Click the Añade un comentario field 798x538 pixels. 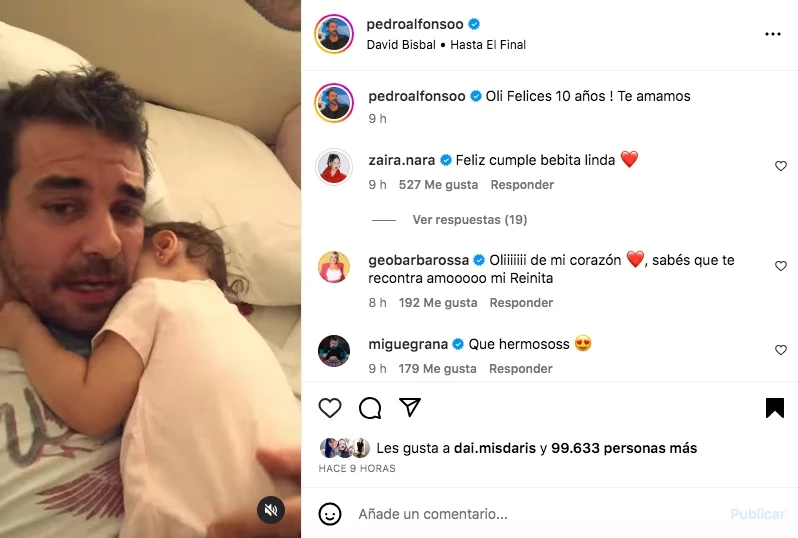tap(539, 514)
